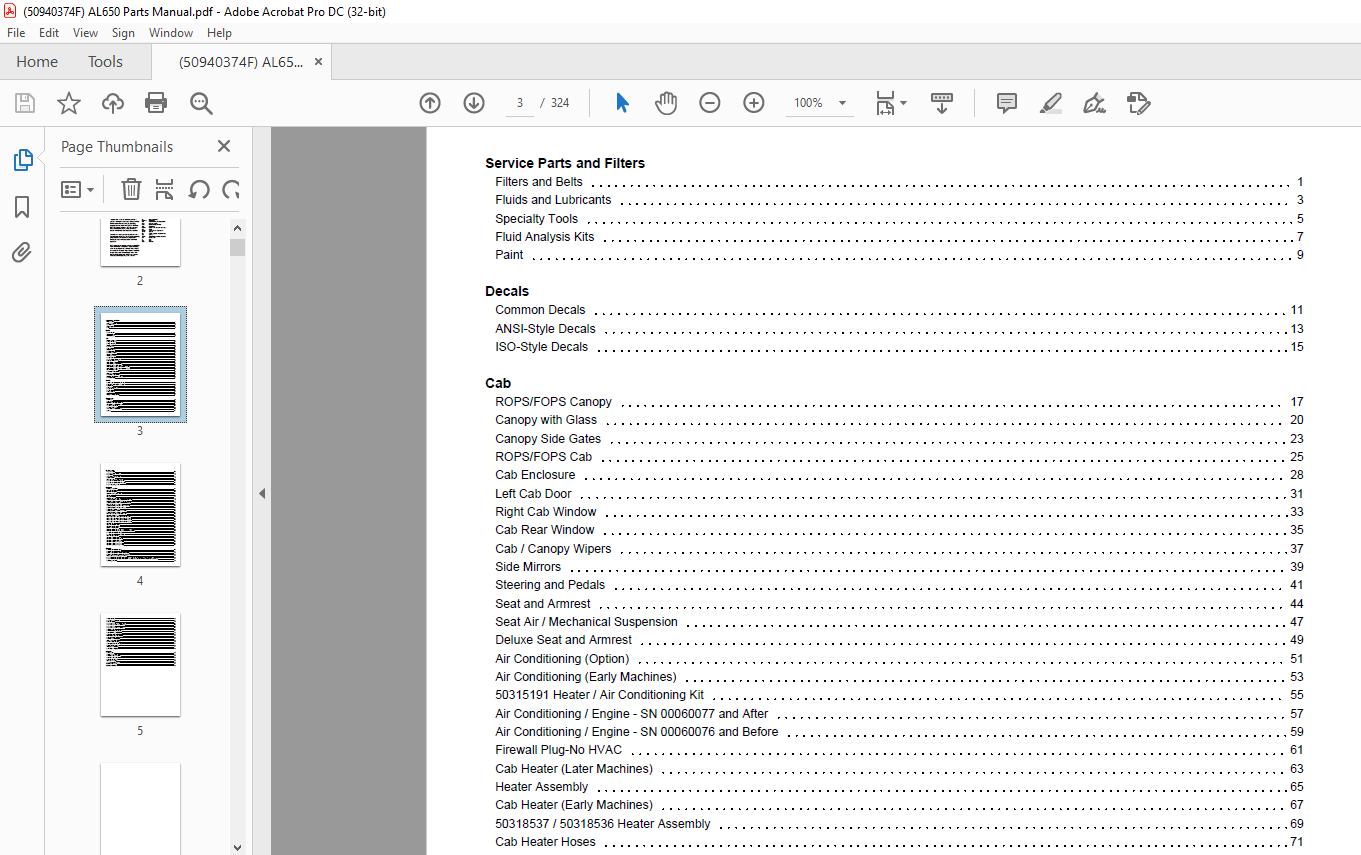
Task: Open the Bookmarks sidebar panel
Action: (x=22, y=207)
